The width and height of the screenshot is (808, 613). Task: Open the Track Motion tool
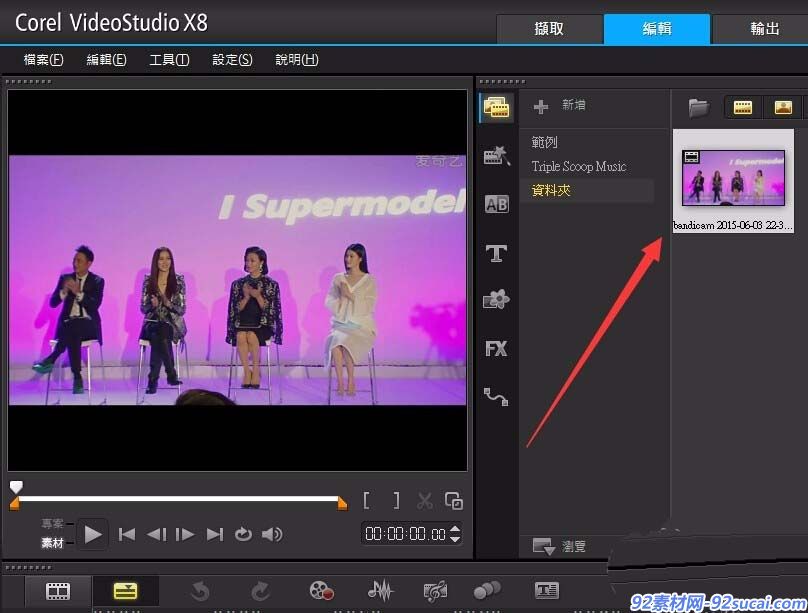point(487,591)
